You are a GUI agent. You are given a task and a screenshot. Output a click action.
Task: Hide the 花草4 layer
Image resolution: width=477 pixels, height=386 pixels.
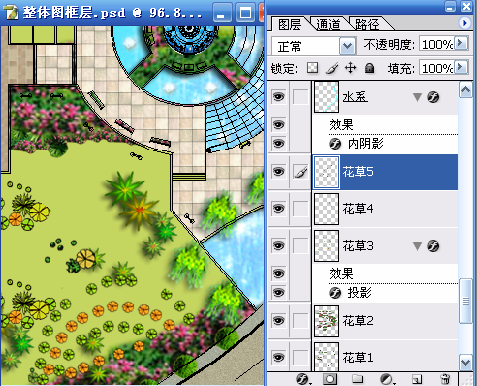pyautogui.click(x=279, y=209)
